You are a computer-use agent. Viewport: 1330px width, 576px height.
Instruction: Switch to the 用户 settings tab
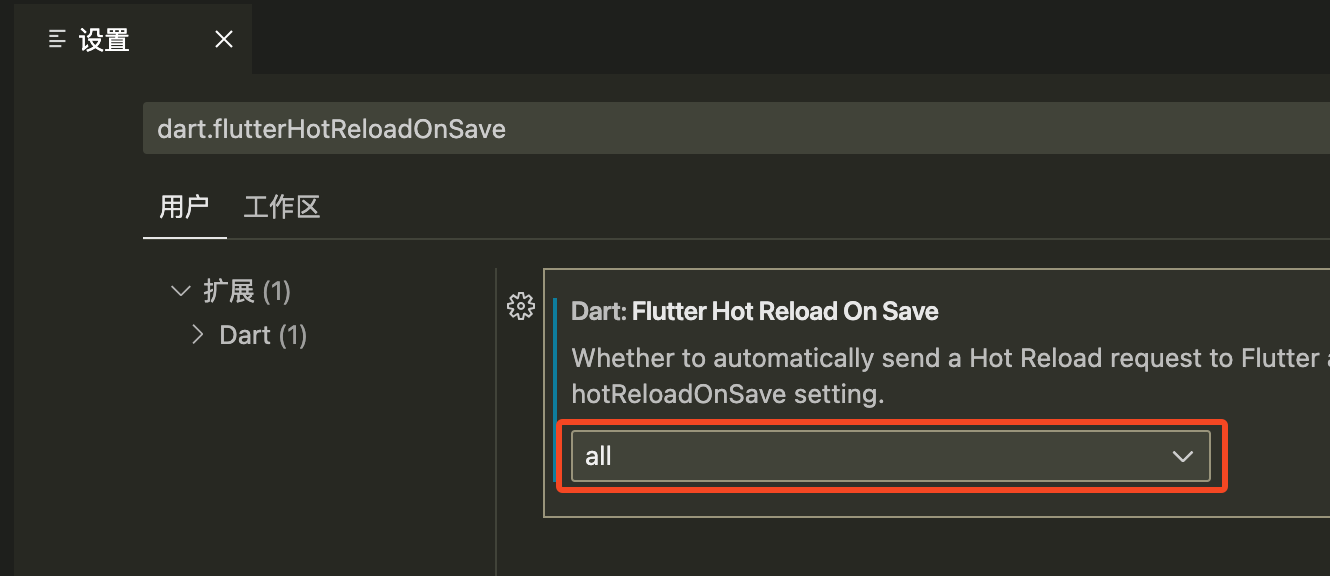184,207
